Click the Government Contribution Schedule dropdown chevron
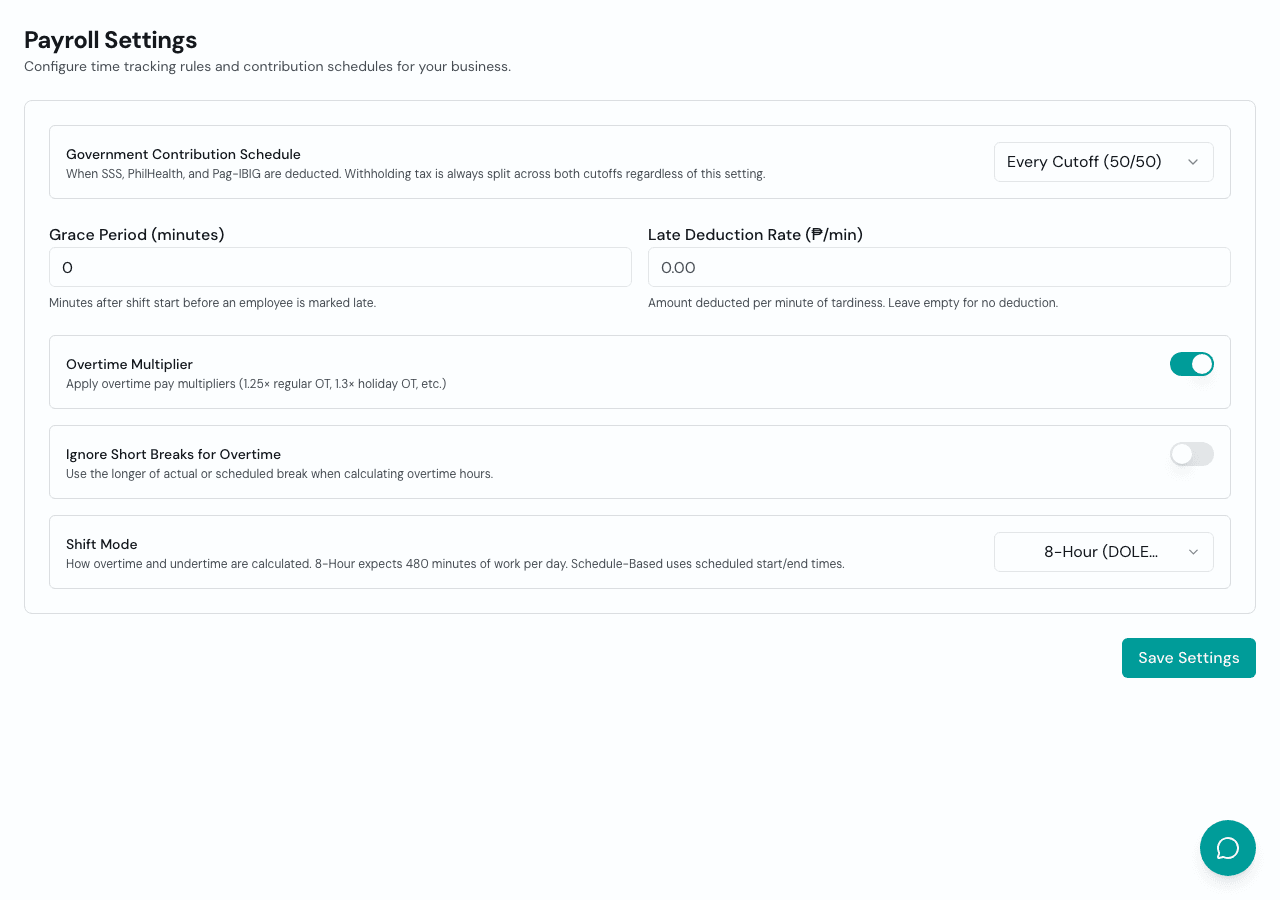 [1192, 162]
